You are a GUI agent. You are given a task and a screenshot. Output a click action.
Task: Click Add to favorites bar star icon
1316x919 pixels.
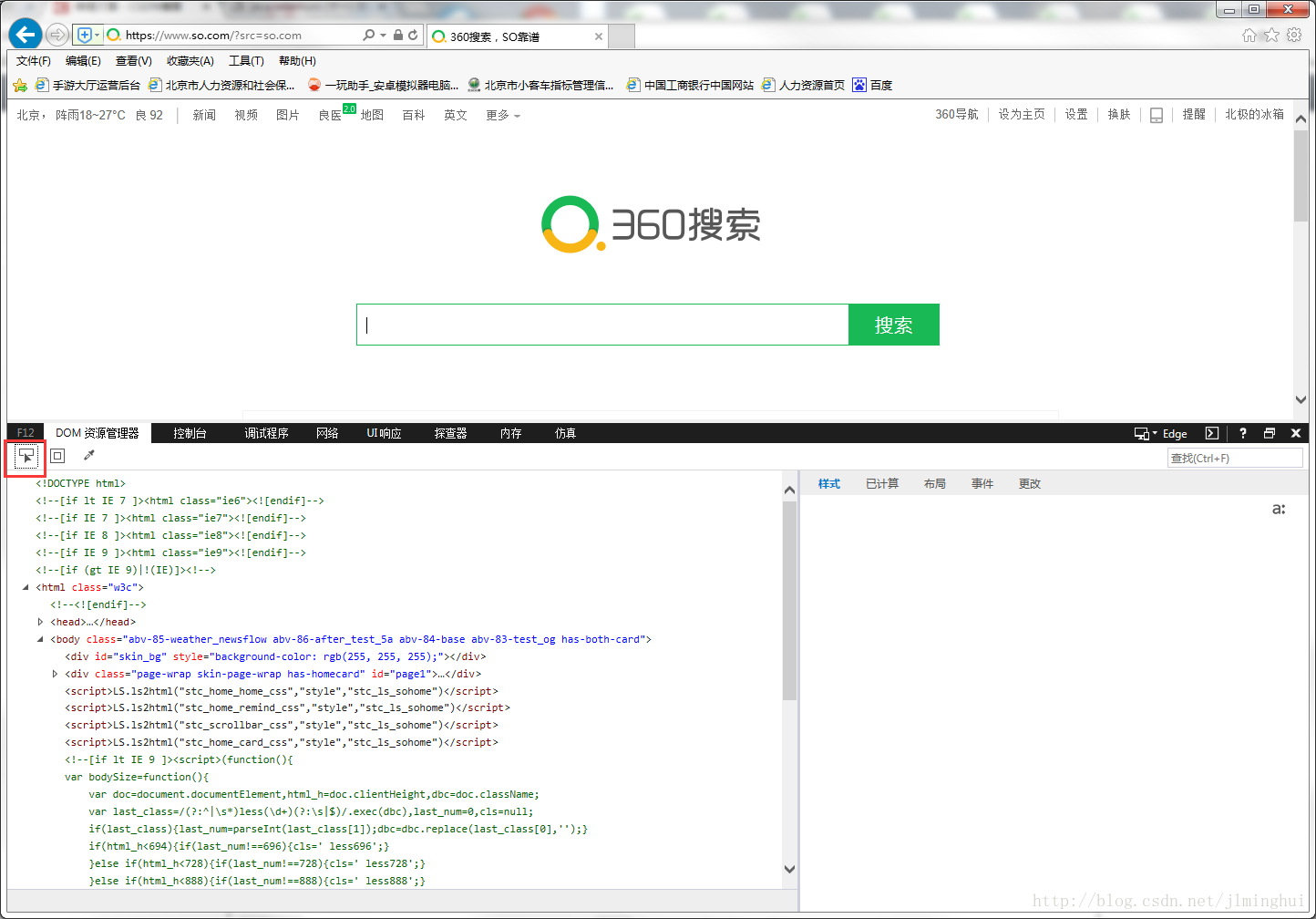tap(20, 86)
